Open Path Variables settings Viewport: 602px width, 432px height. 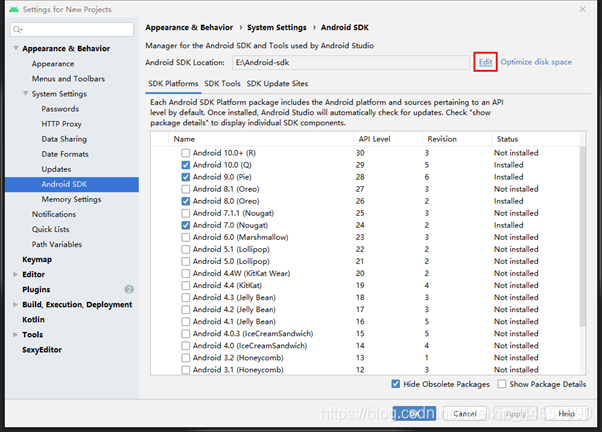point(57,244)
